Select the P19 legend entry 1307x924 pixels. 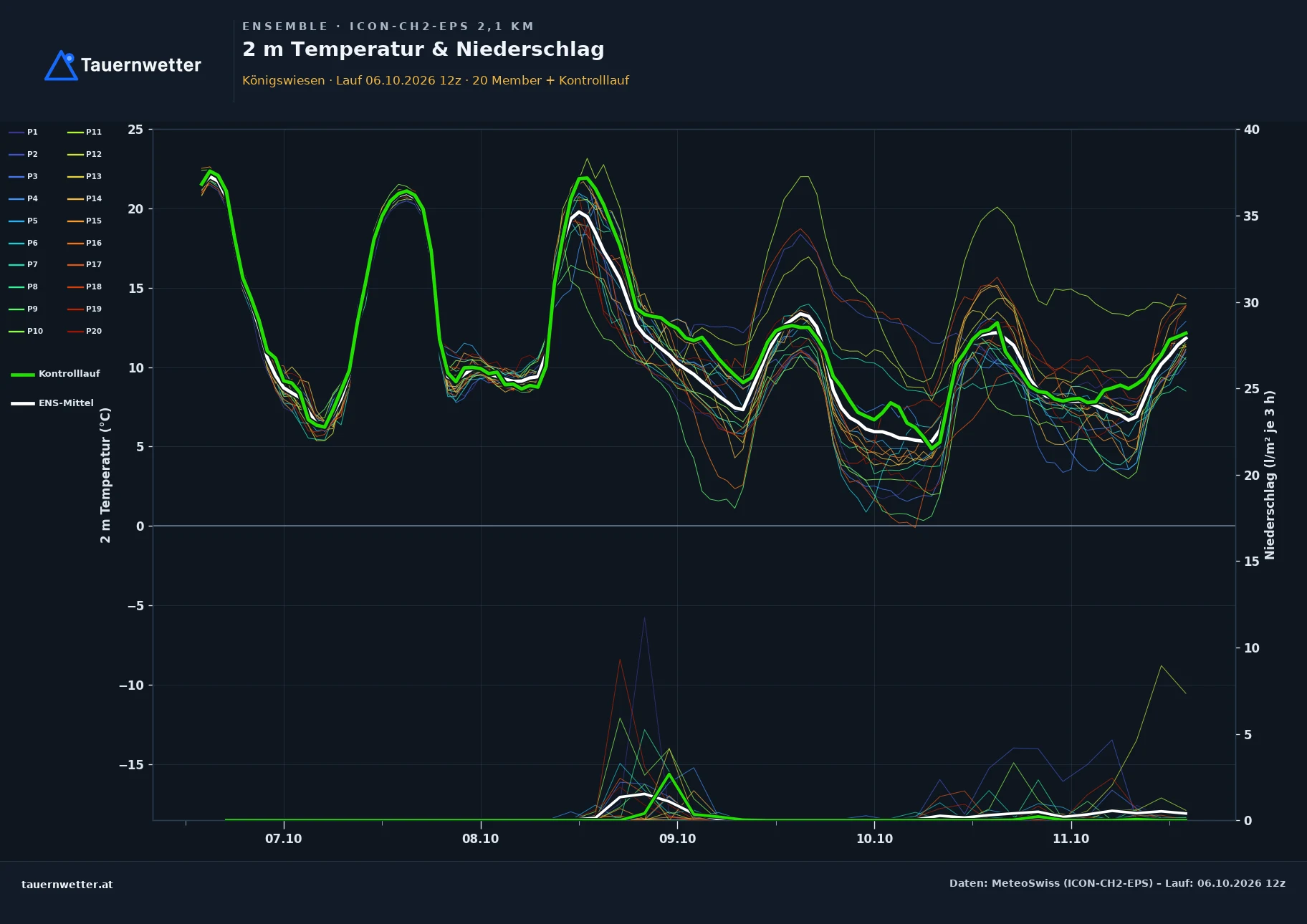(85, 309)
